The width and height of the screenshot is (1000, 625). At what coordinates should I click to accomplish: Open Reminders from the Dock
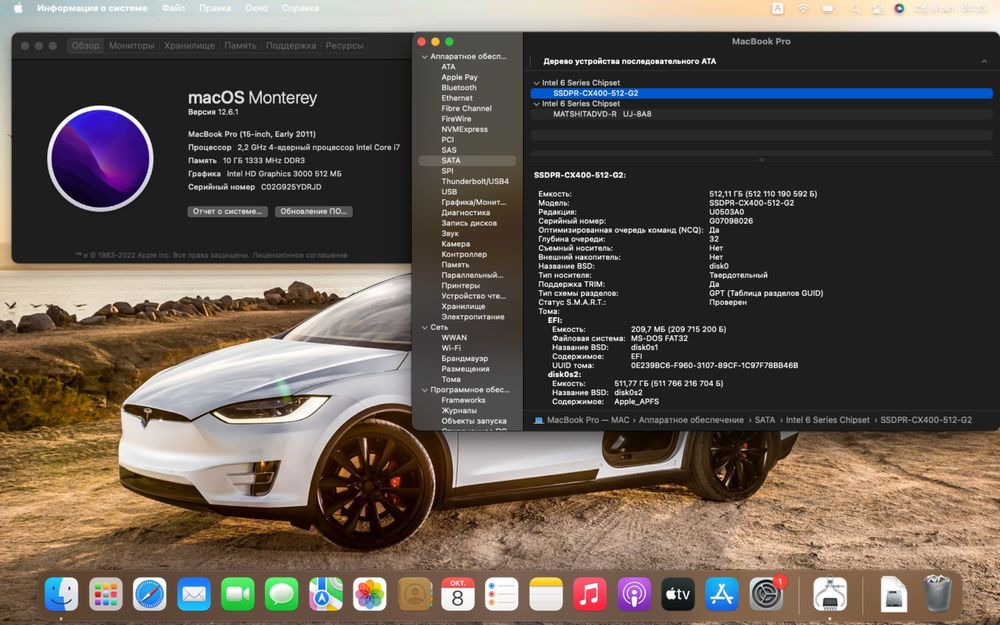(502, 594)
